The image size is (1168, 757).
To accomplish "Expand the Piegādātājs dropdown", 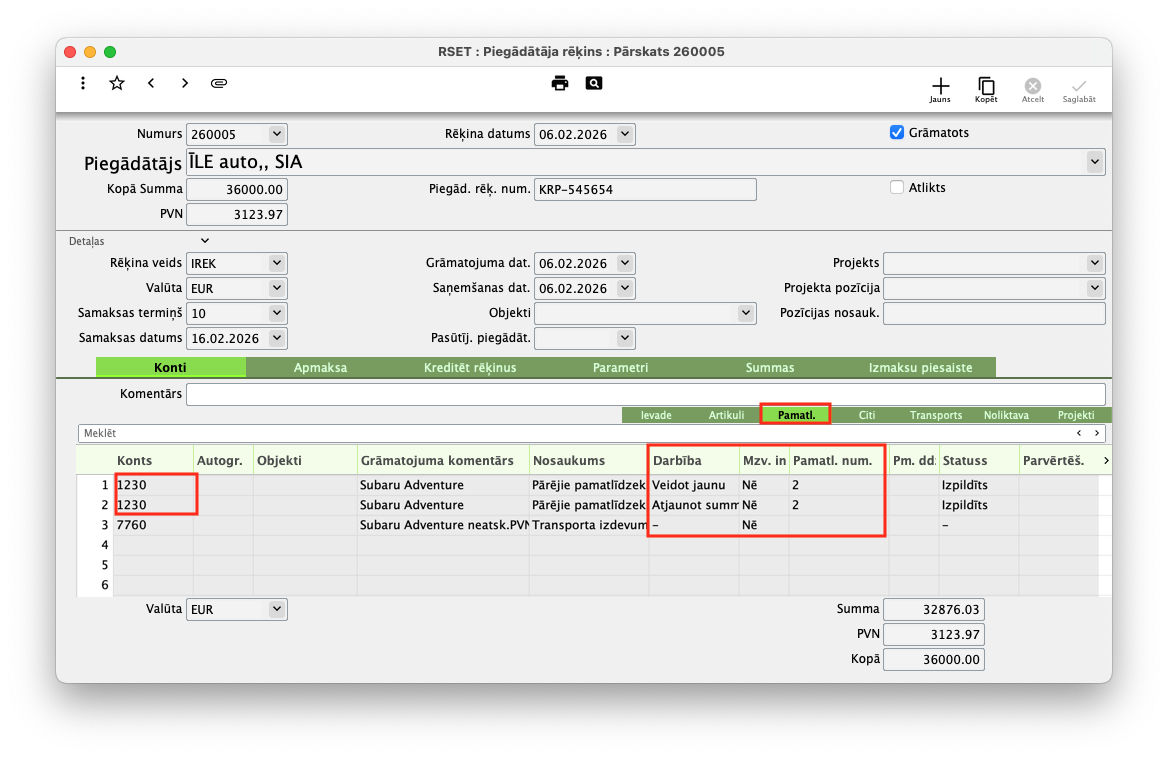I will 1095,161.
